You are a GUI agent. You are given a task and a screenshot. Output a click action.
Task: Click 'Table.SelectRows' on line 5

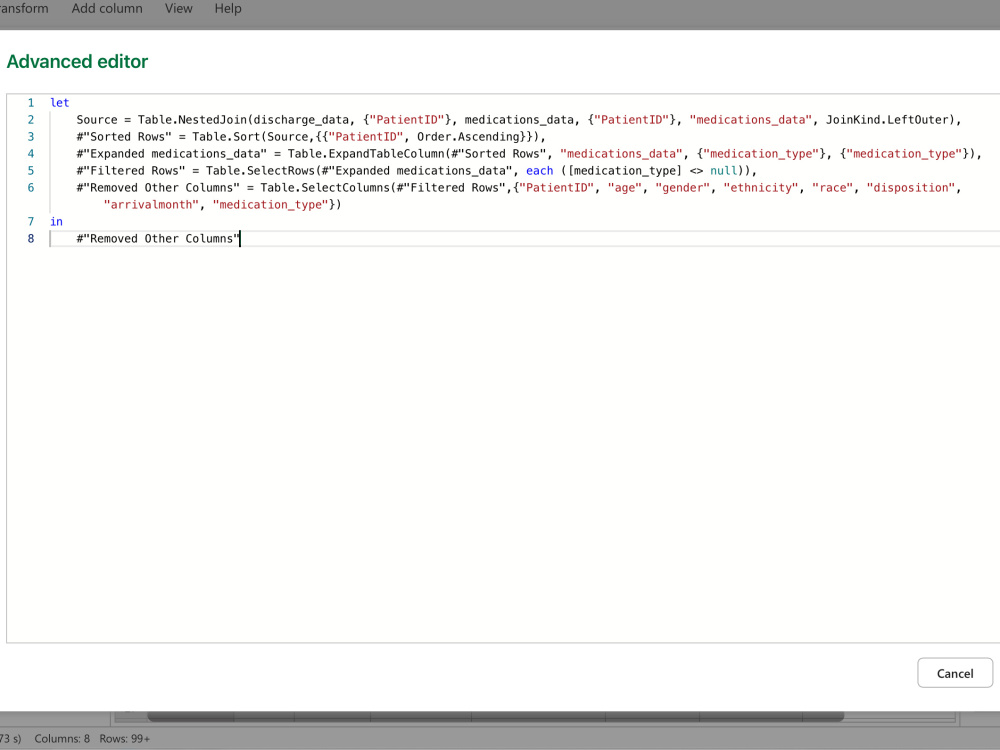(260, 171)
